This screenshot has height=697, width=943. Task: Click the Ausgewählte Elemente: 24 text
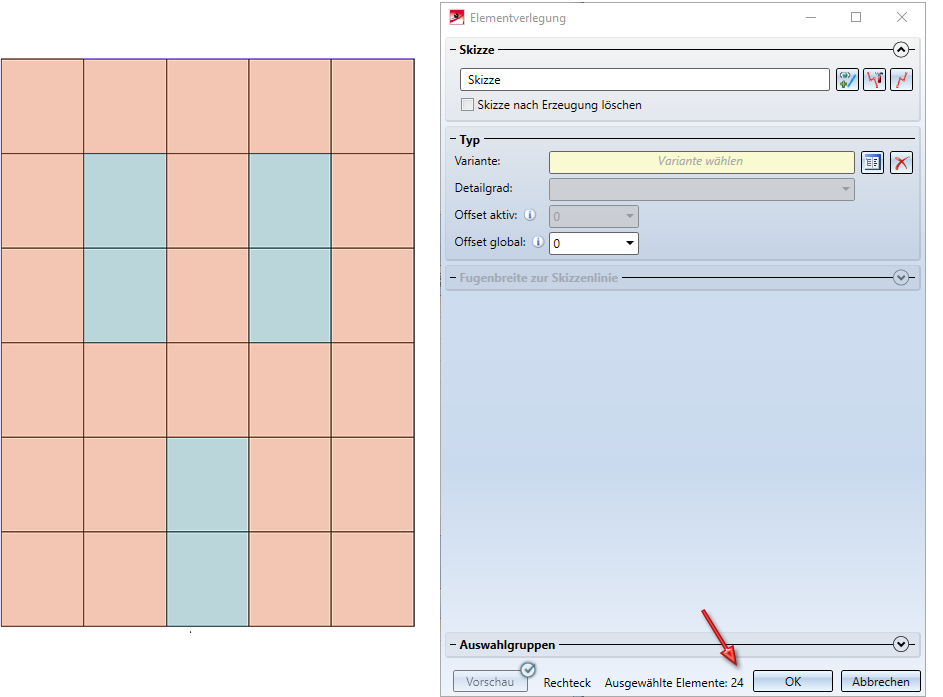674,683
